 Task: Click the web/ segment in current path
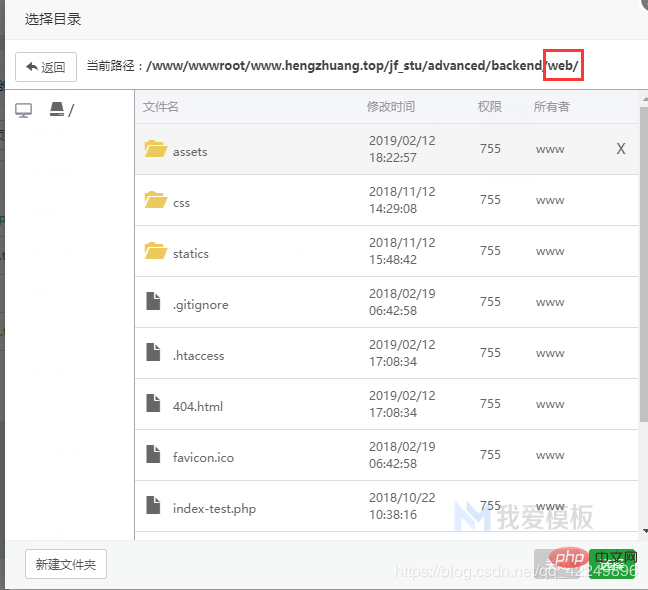563,65
